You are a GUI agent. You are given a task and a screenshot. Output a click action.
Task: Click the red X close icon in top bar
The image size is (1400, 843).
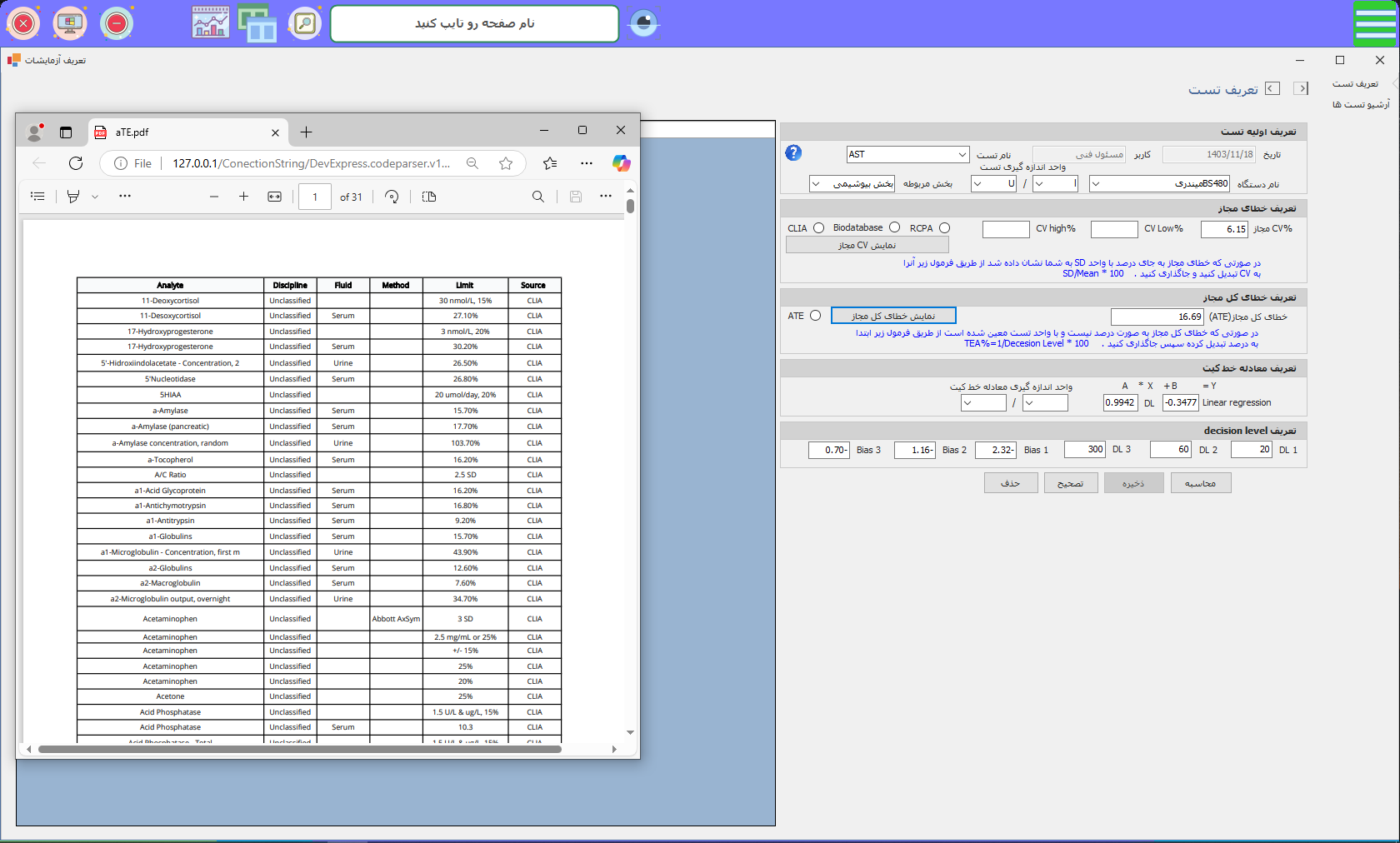[23, 23]
